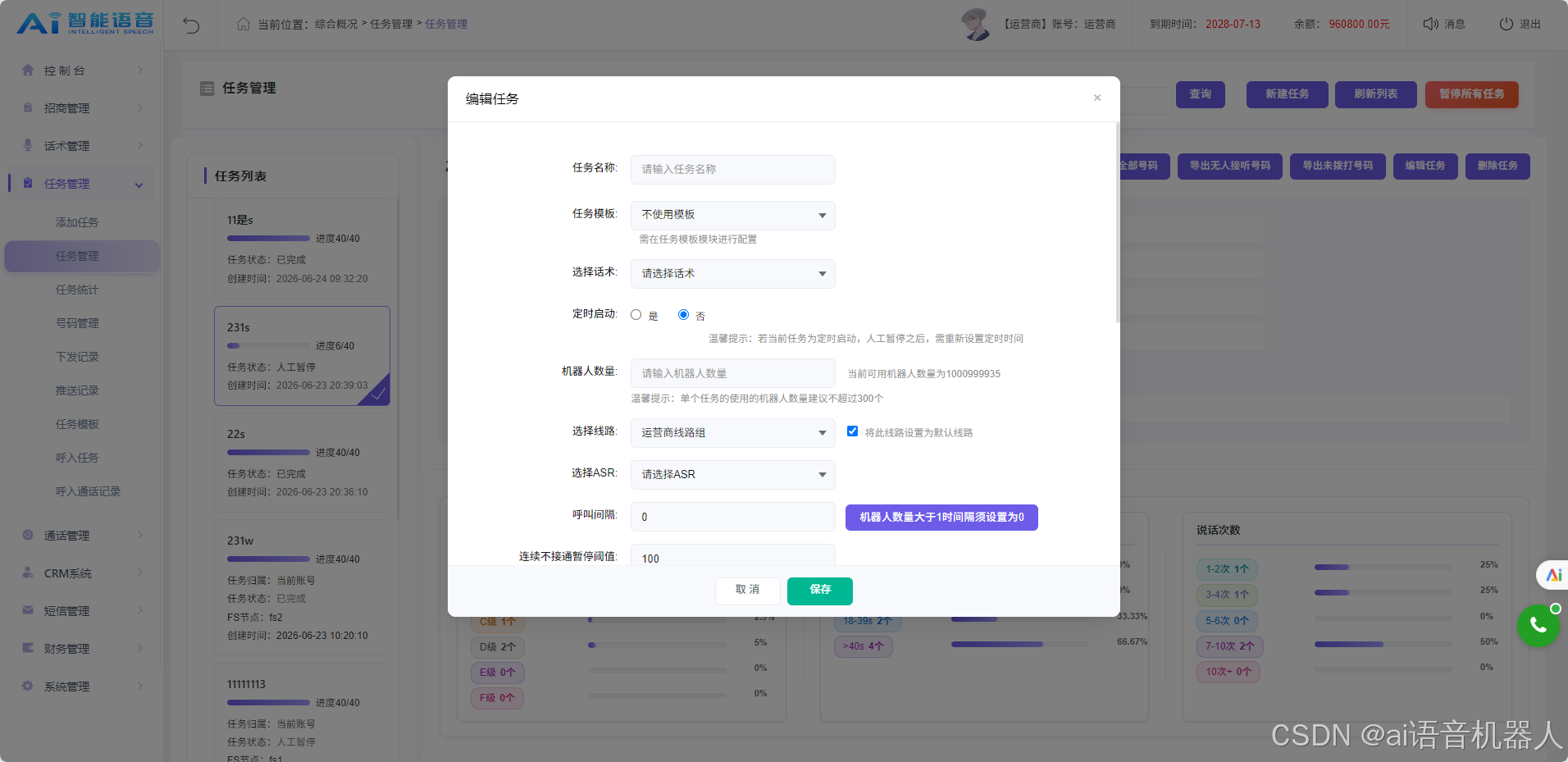Collapse the 任务管理 sidebar chevron

click(x=139, y=185)
